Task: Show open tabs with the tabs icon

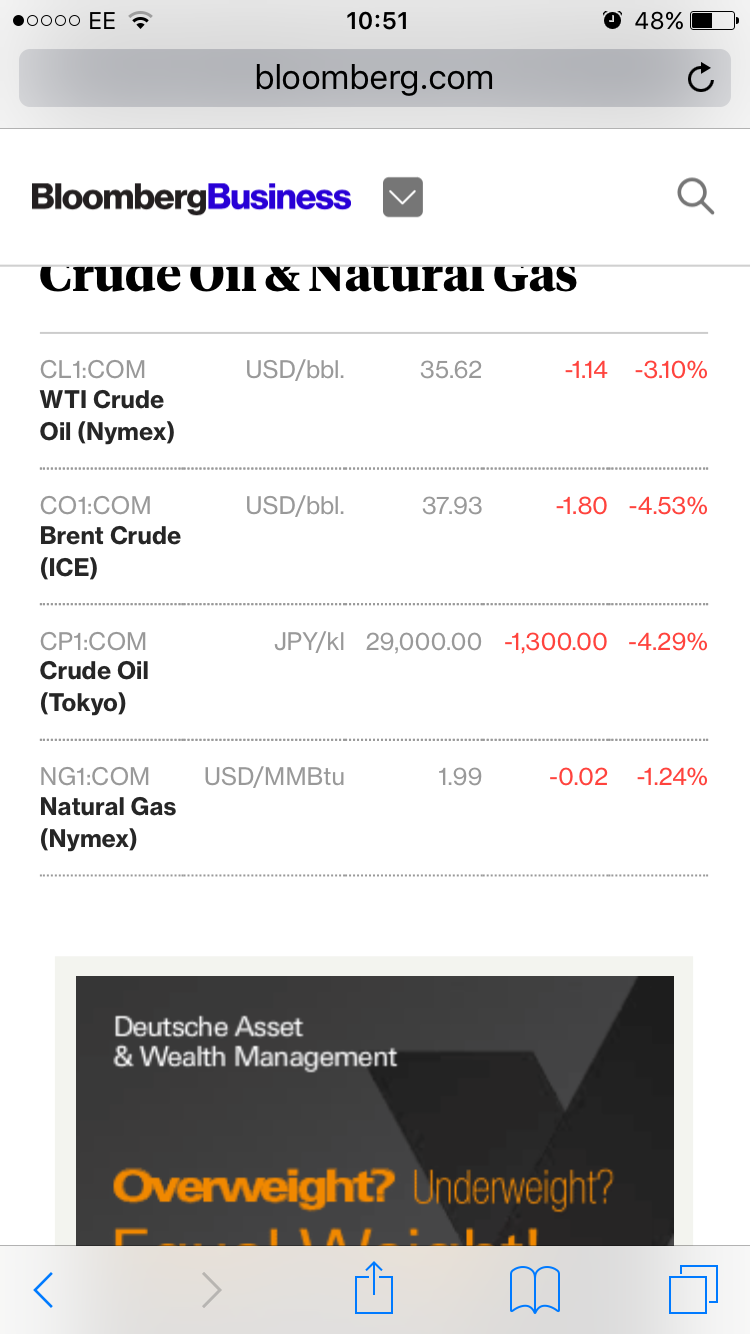Action: click(692, 1290)
